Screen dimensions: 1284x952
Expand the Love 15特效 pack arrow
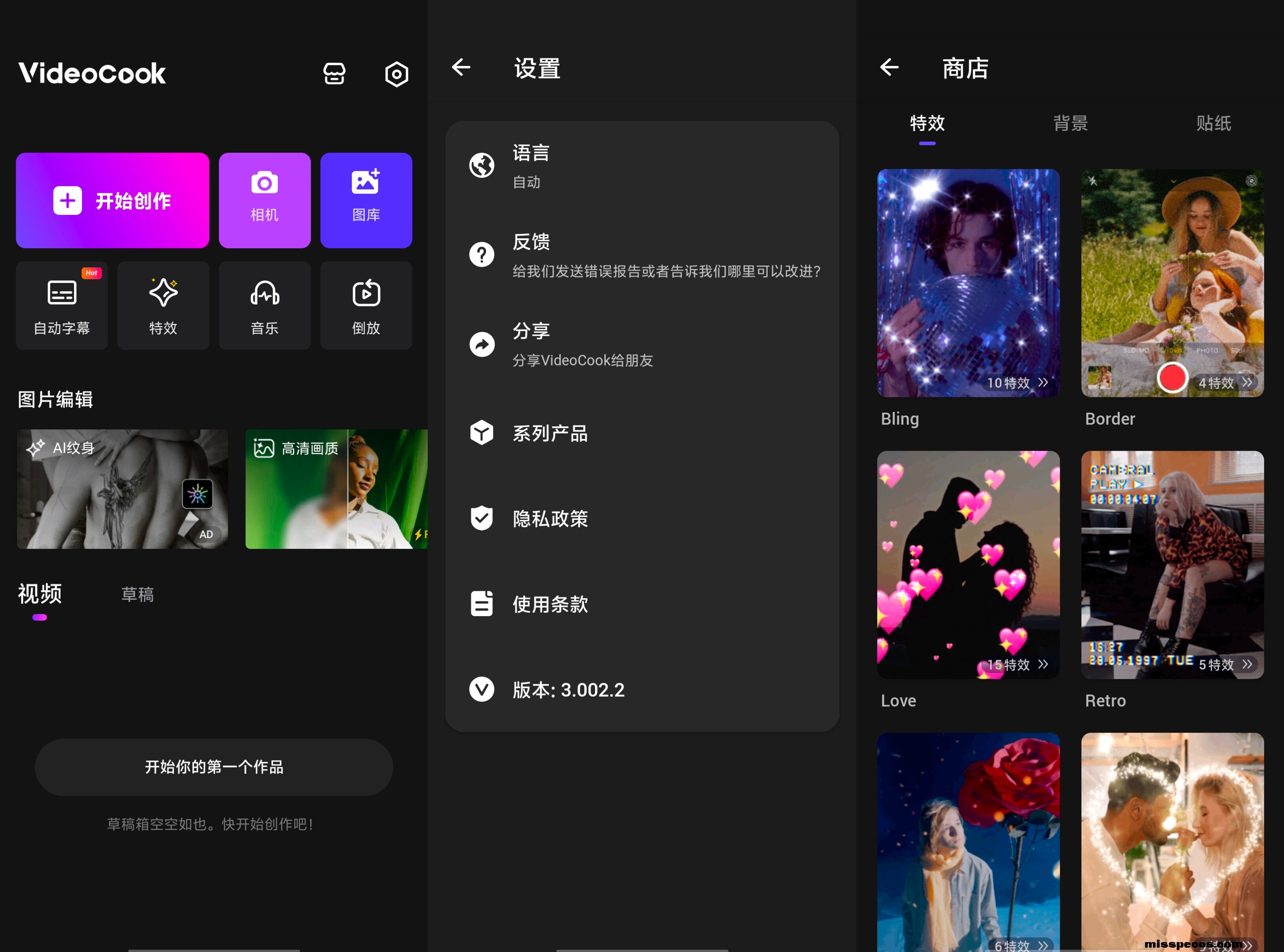point(1043,665)
